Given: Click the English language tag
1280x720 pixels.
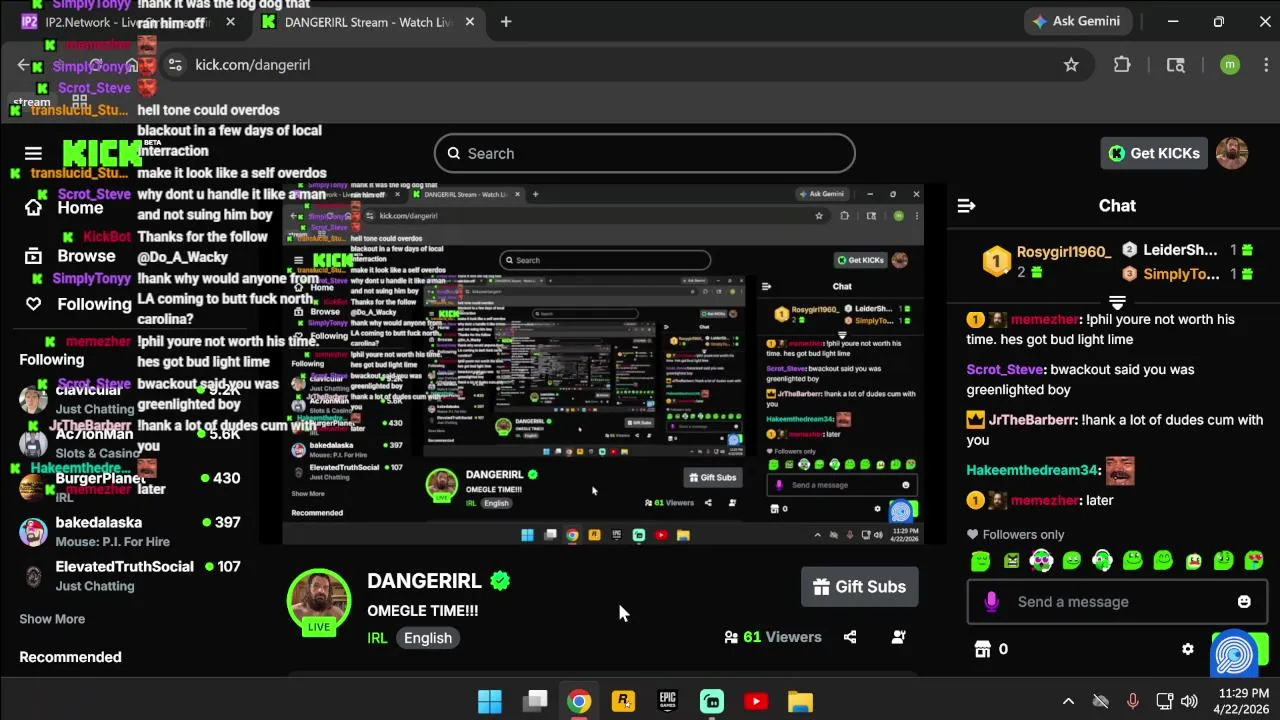Looking at the screenshot, I should [x=428, y=638].
